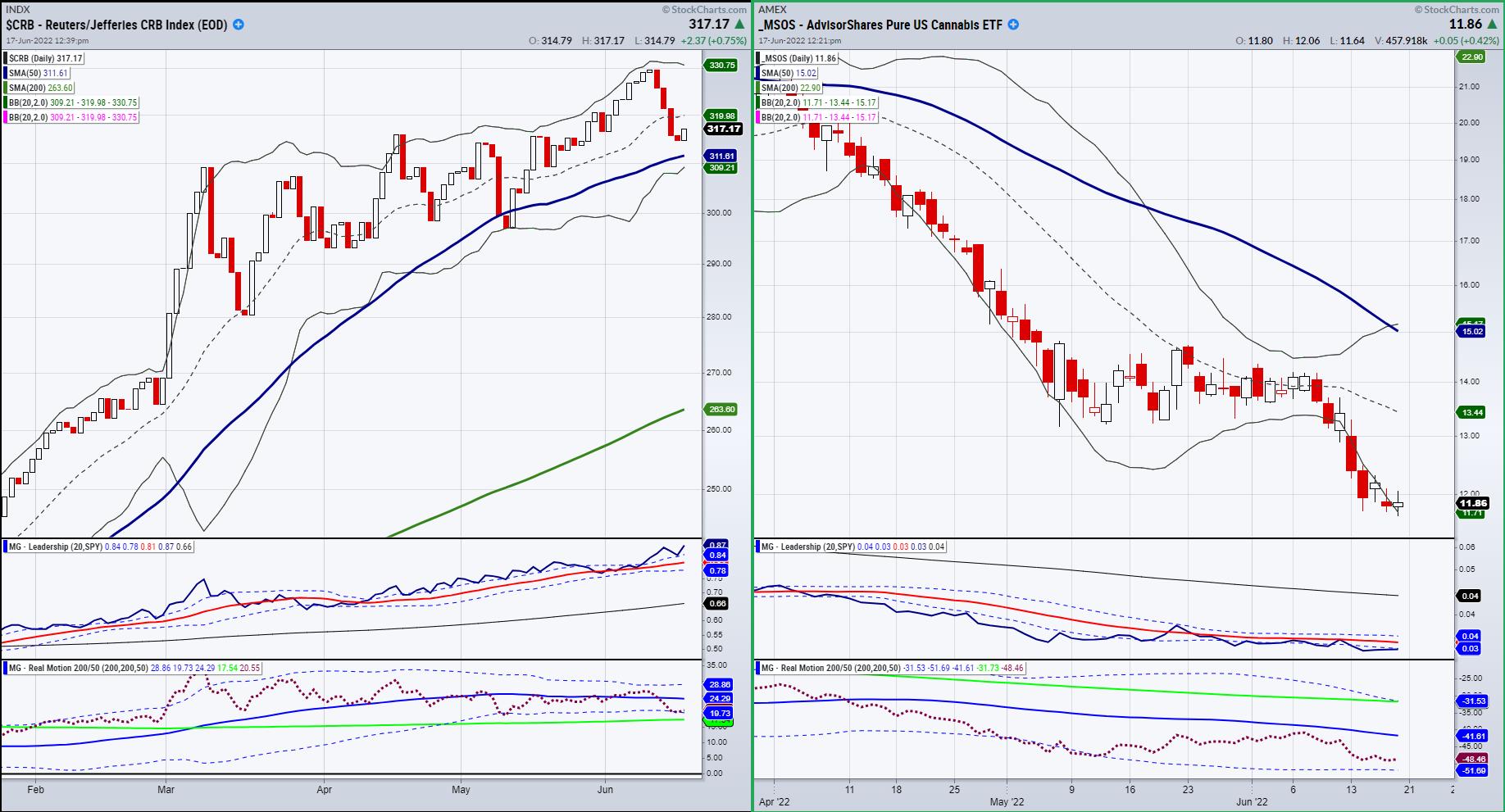Click the 15.02 blue SMA price tag on _MSOS
This screenshot has width=1505, height=812.
point(1471,331)
